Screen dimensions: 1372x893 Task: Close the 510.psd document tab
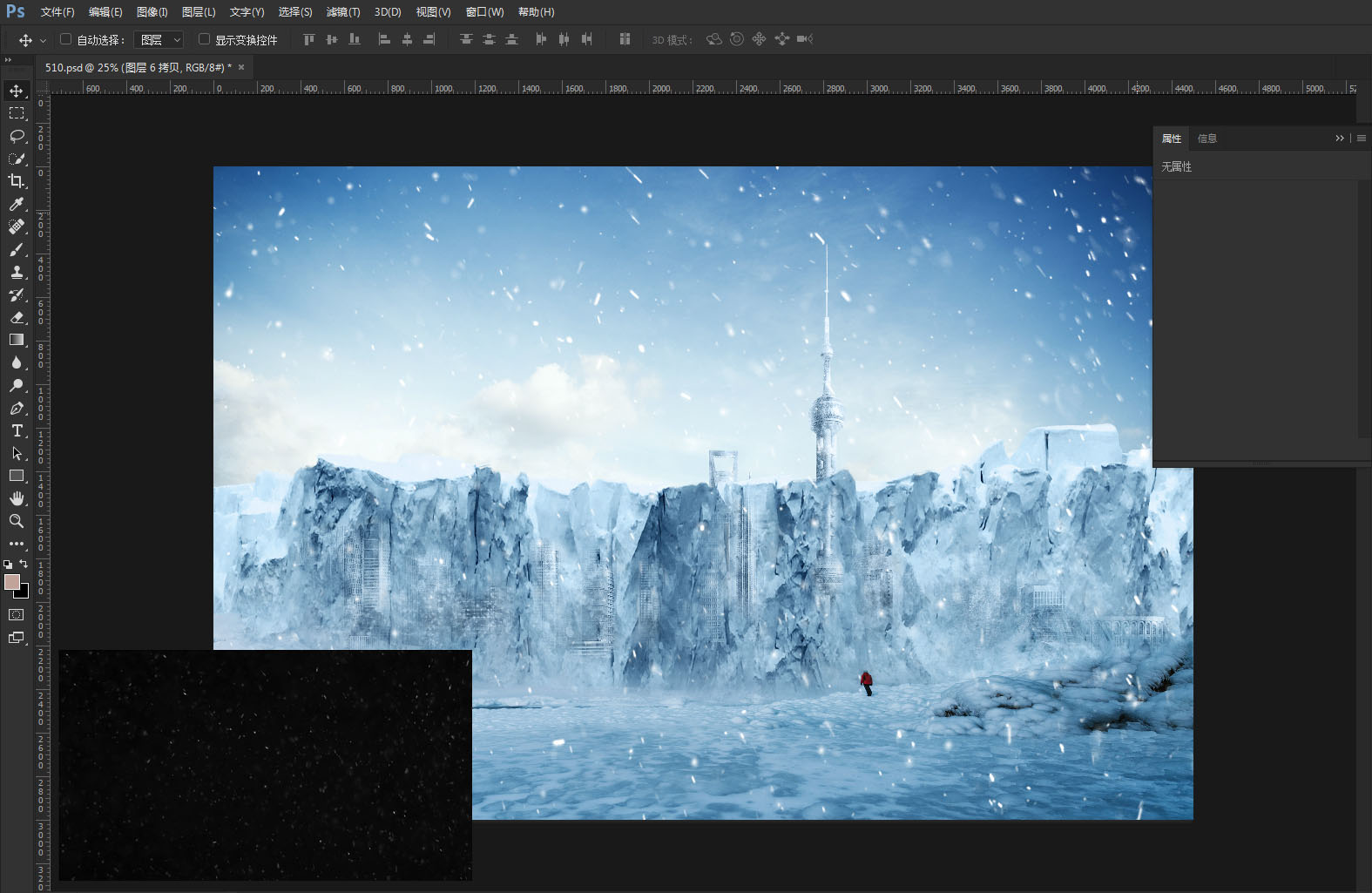241,67
